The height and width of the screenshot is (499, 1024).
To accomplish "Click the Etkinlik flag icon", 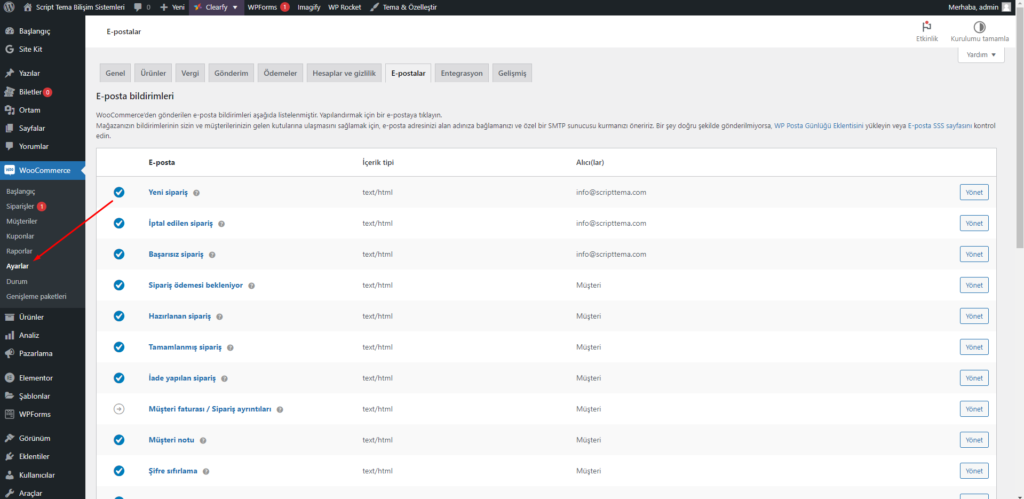I will tap(926, 27).
